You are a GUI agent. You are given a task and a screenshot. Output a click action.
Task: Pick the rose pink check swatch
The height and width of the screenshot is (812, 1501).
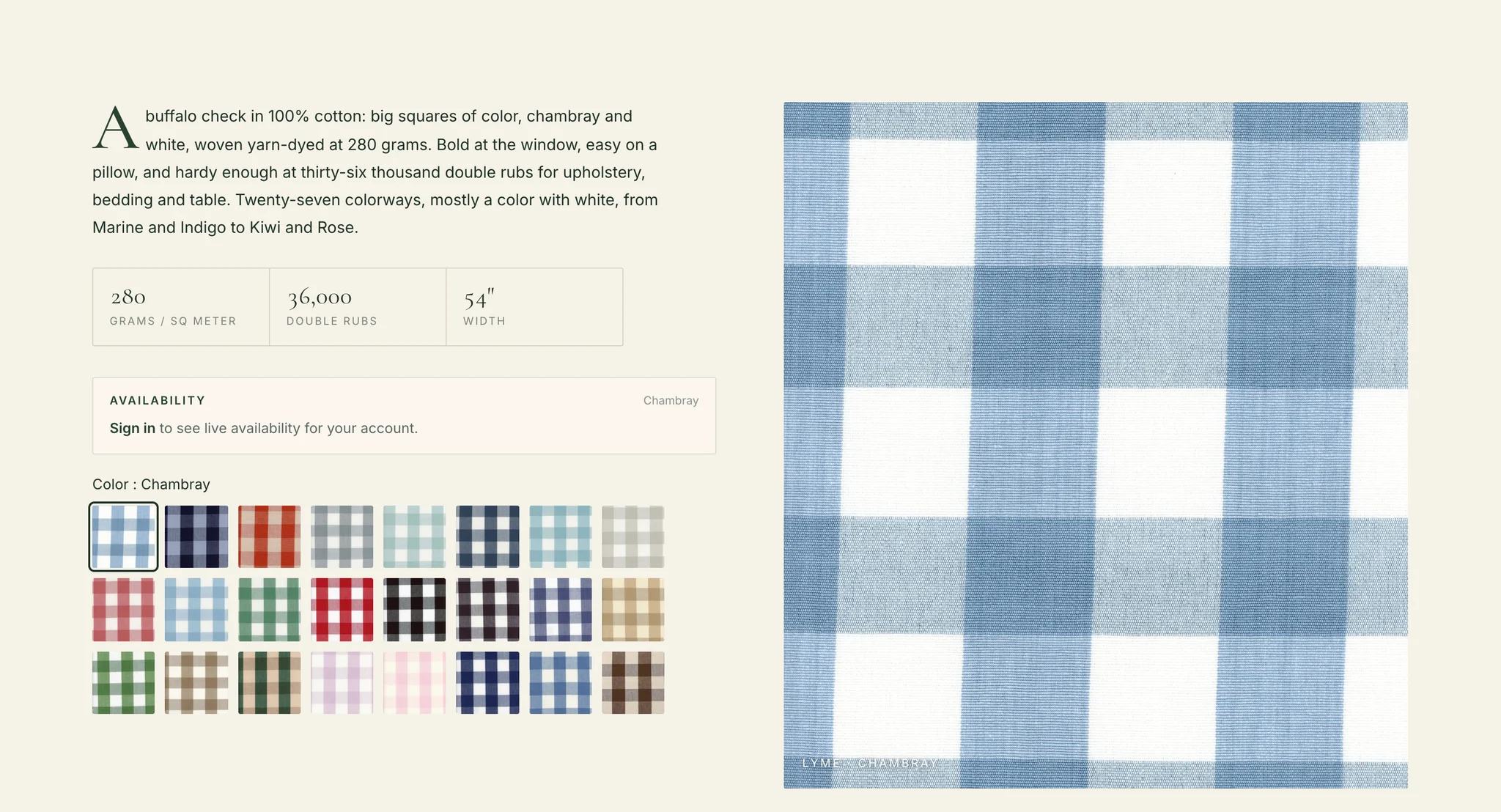[x=123, y=610]
